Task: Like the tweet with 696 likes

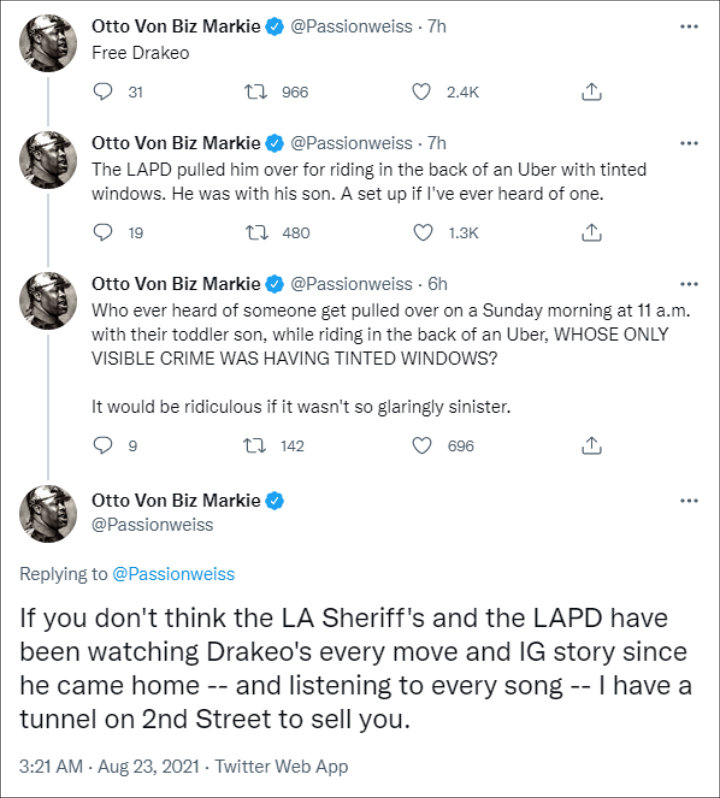Action: [x=421, y=446]
